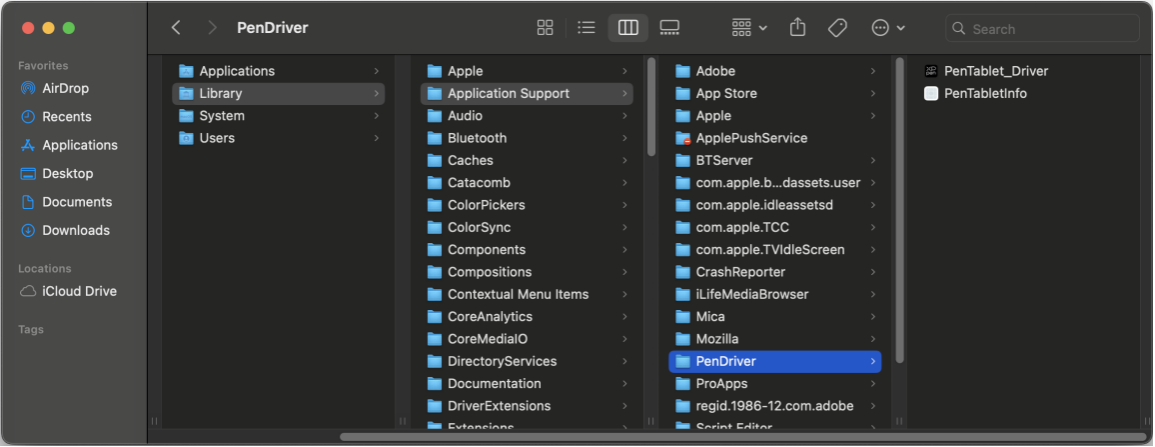The width and height of the screenshot is (1155, 447).
Task: Click the Edit Tags icon
Action: (x=838, y=28)
